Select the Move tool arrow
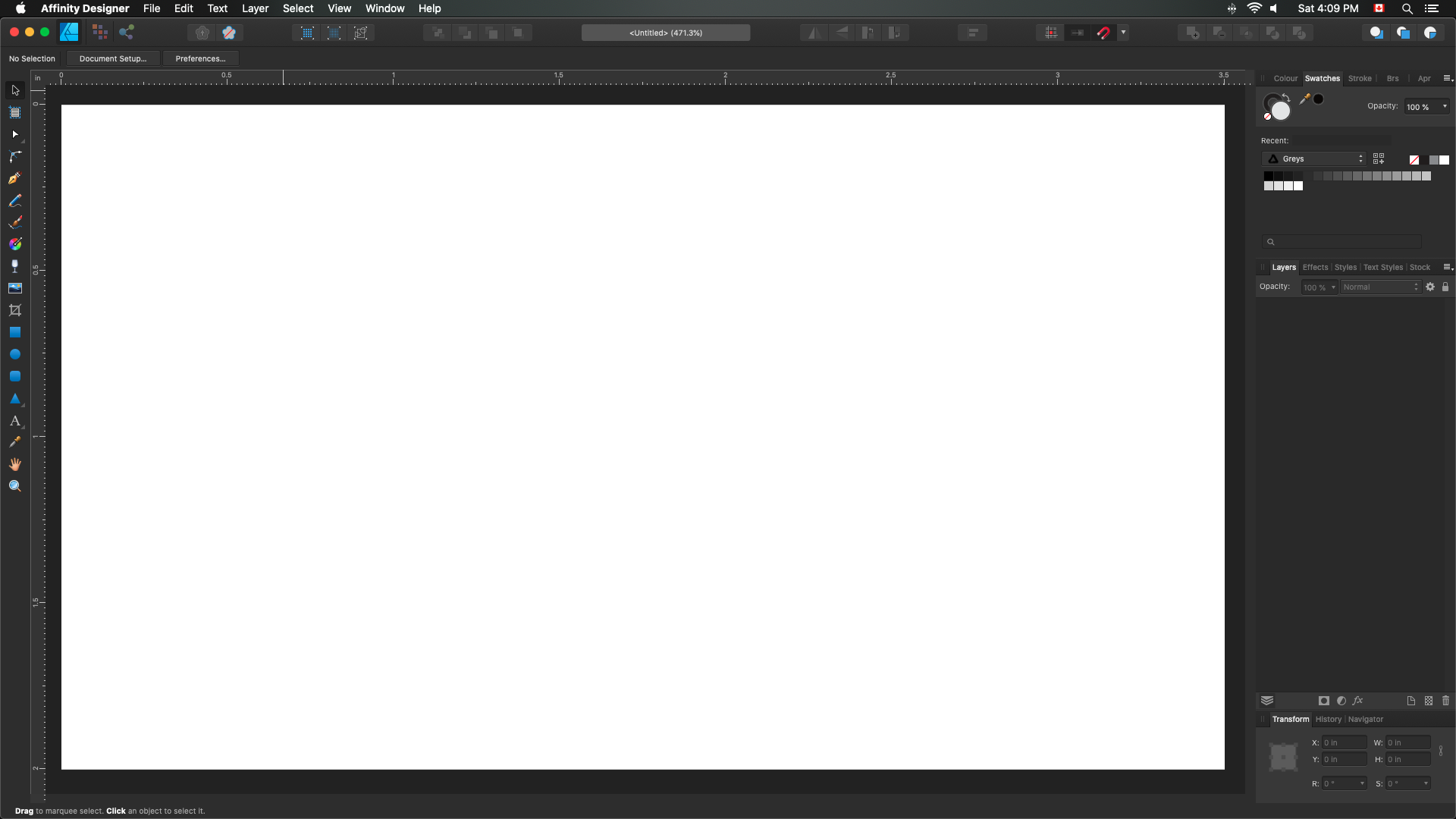This screenshot has width=1456, height=819. [x=15, y=90]
